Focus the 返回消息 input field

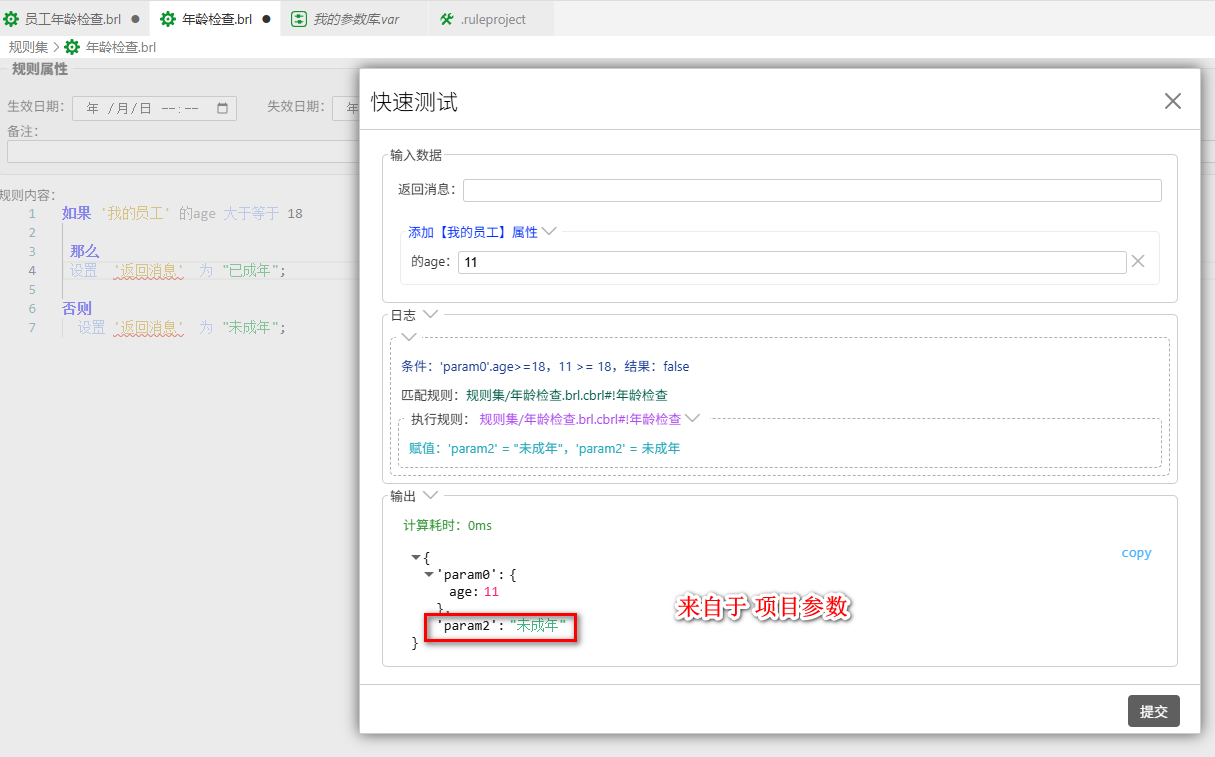[x=811, y=190]
